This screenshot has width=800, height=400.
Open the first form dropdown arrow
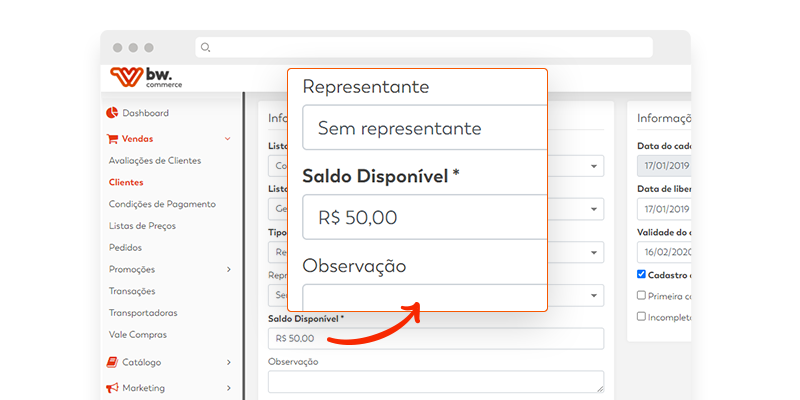(594, 166)
